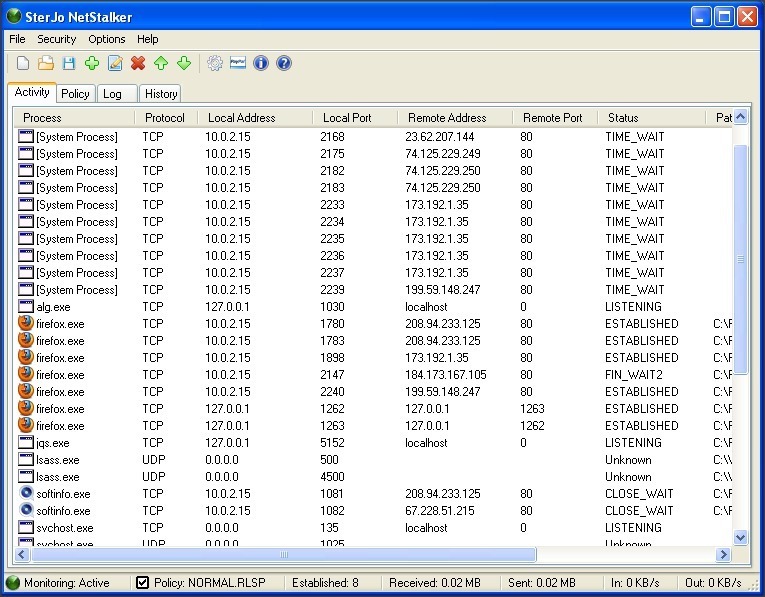Open the Security menu
Image resolution: width=765 pixels, height=597 pixels.
(x=56, y=39)
